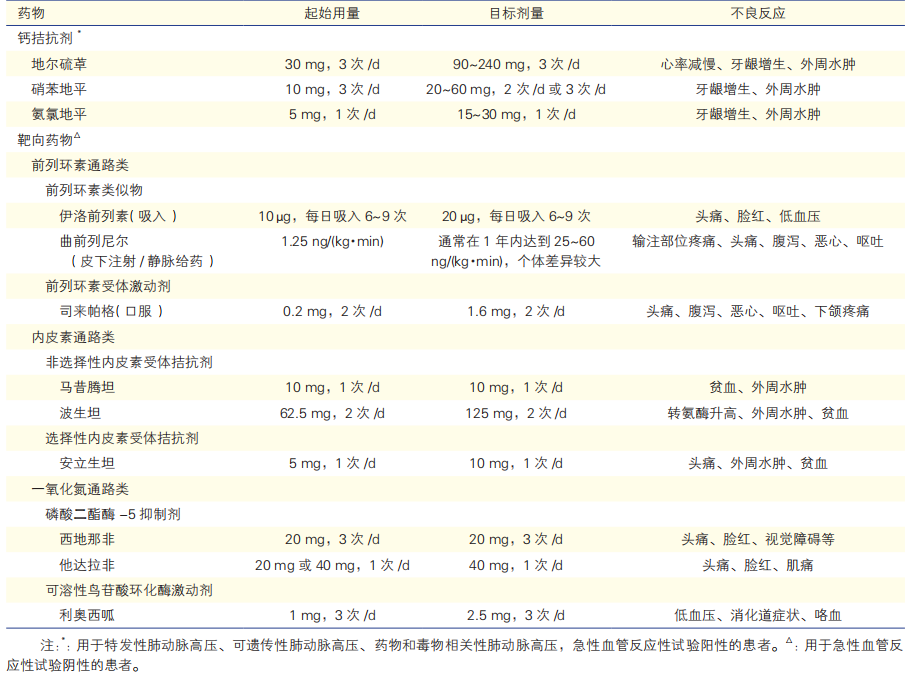911x681 pixels.
Task: Select the 可溶性鸟苷酸环化酶激动剂 row
Action: pos(129,590)
